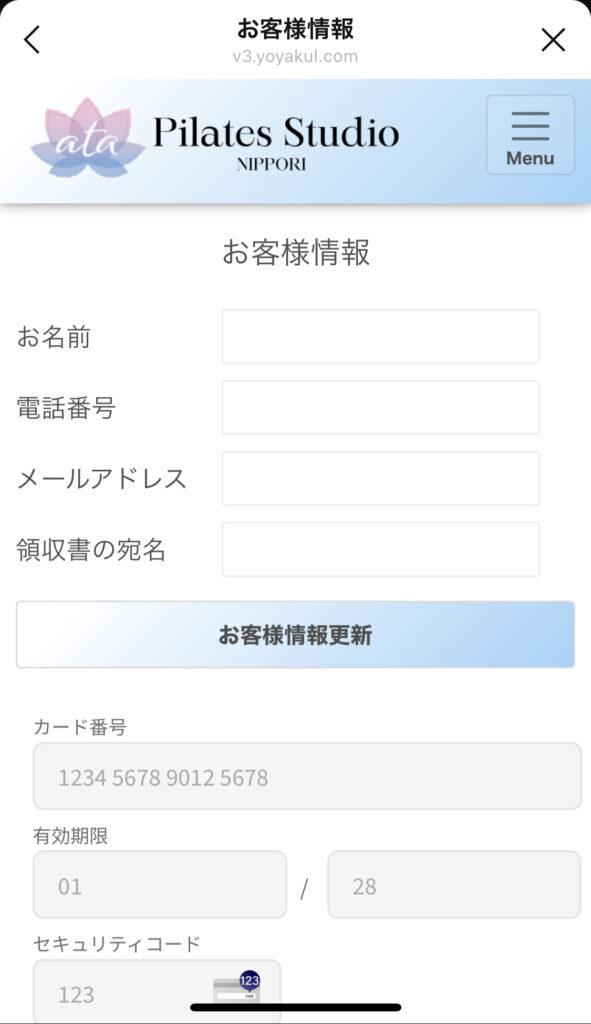Focus the メールアドレス input field
This screenshot has height=1024, width=591.
point(381,478)
